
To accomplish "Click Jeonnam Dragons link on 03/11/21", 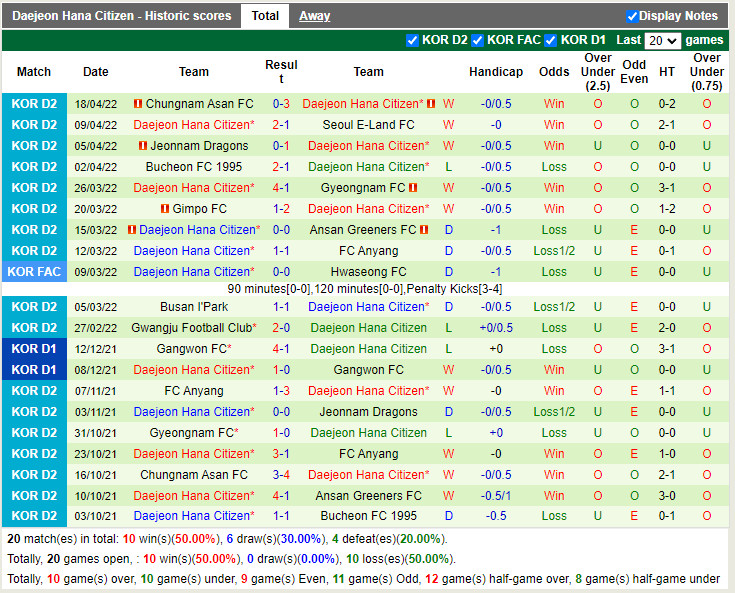I will pyautogui.click(x=368, y=412).
